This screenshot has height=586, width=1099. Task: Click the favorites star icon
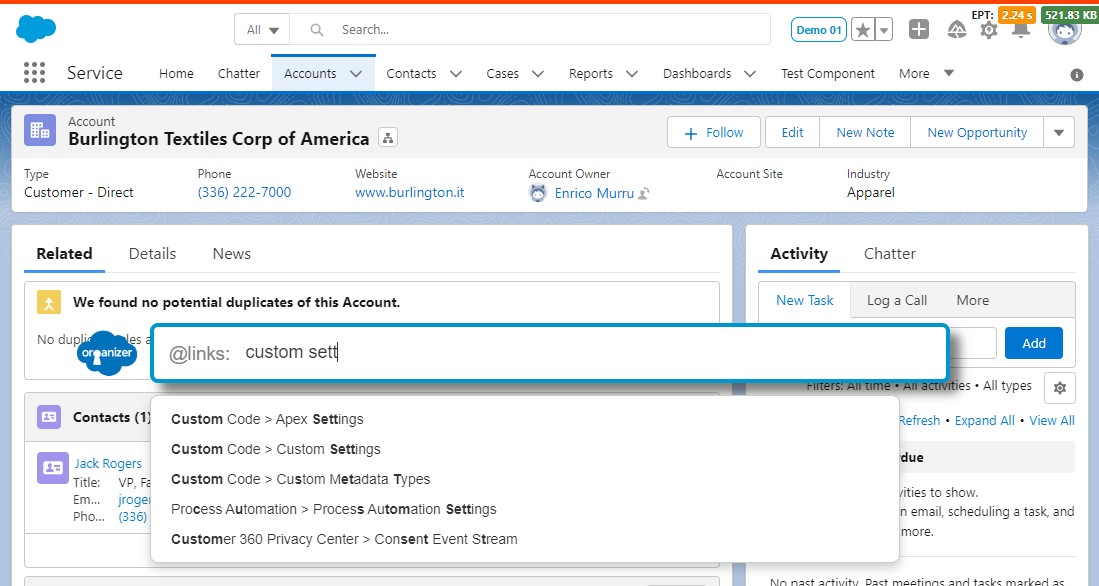point(863,30)
